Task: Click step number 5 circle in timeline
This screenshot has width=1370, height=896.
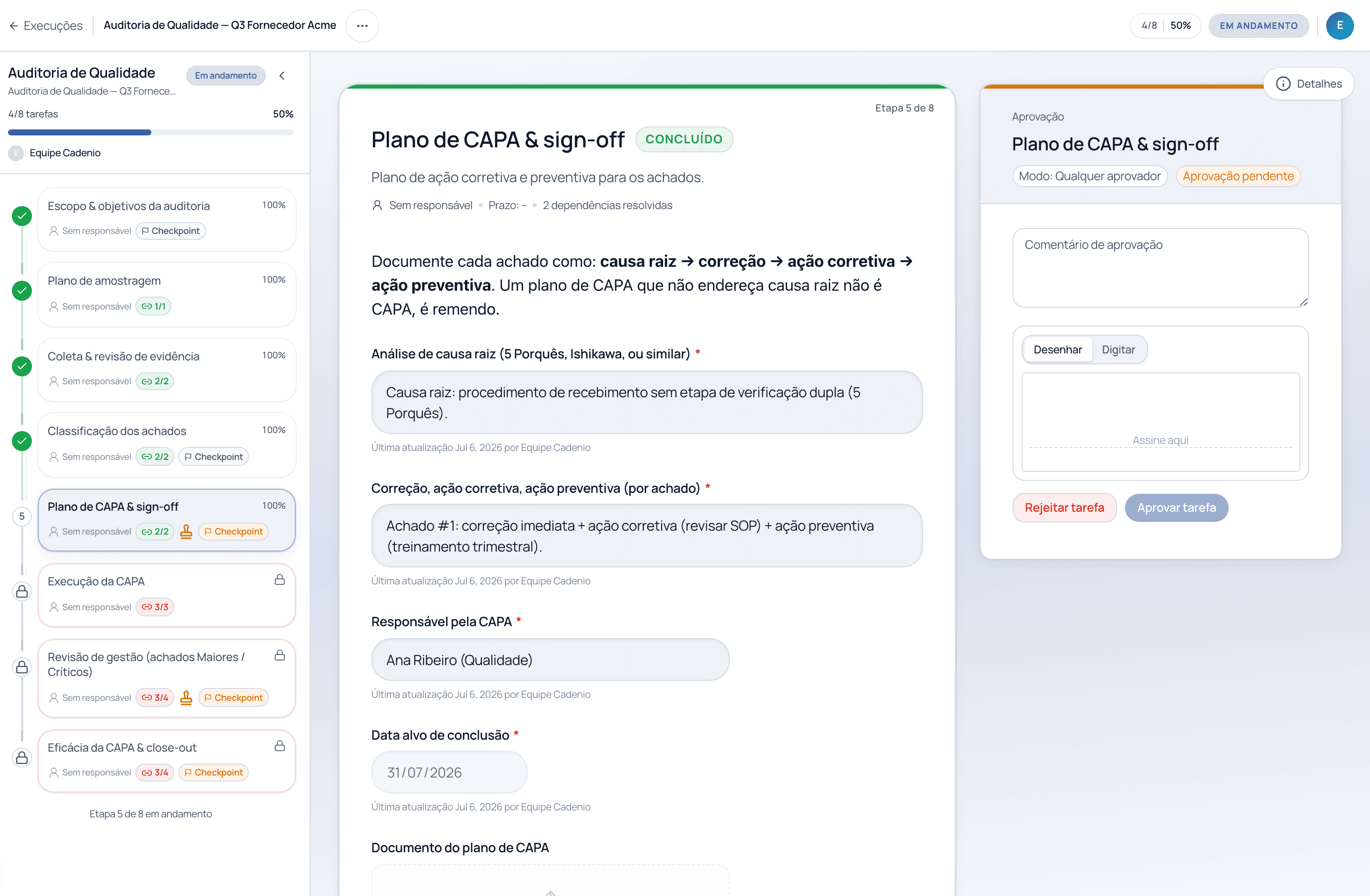Action: pyautogui.click(x=22, y=516)
